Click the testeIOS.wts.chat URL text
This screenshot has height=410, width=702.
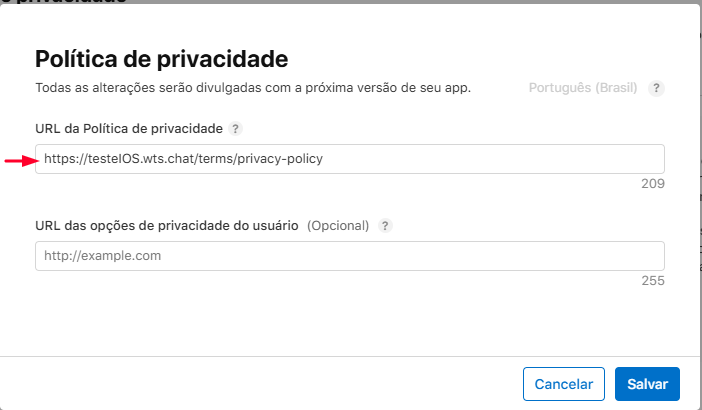(184, 159)
